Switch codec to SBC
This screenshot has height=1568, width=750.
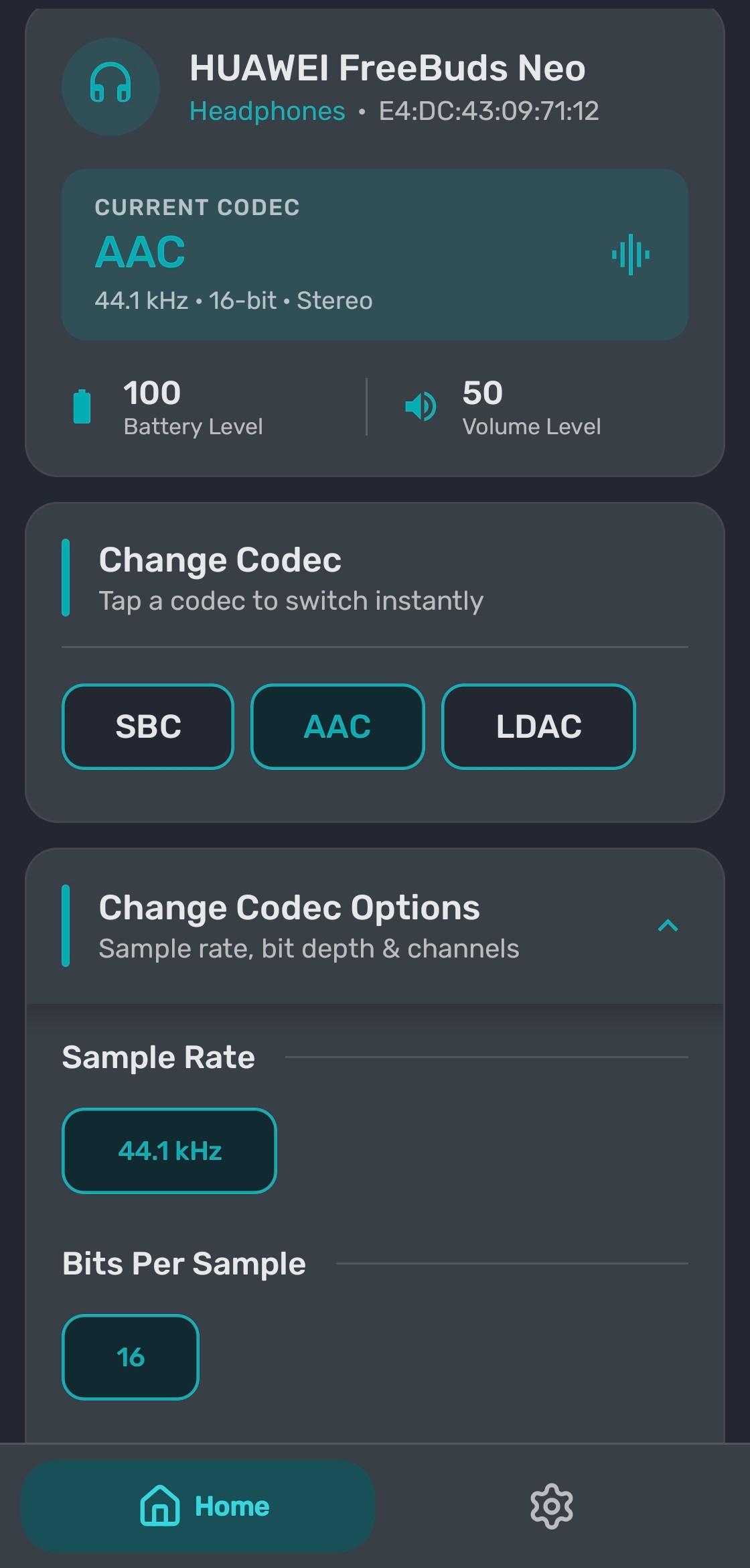[148, 726]
